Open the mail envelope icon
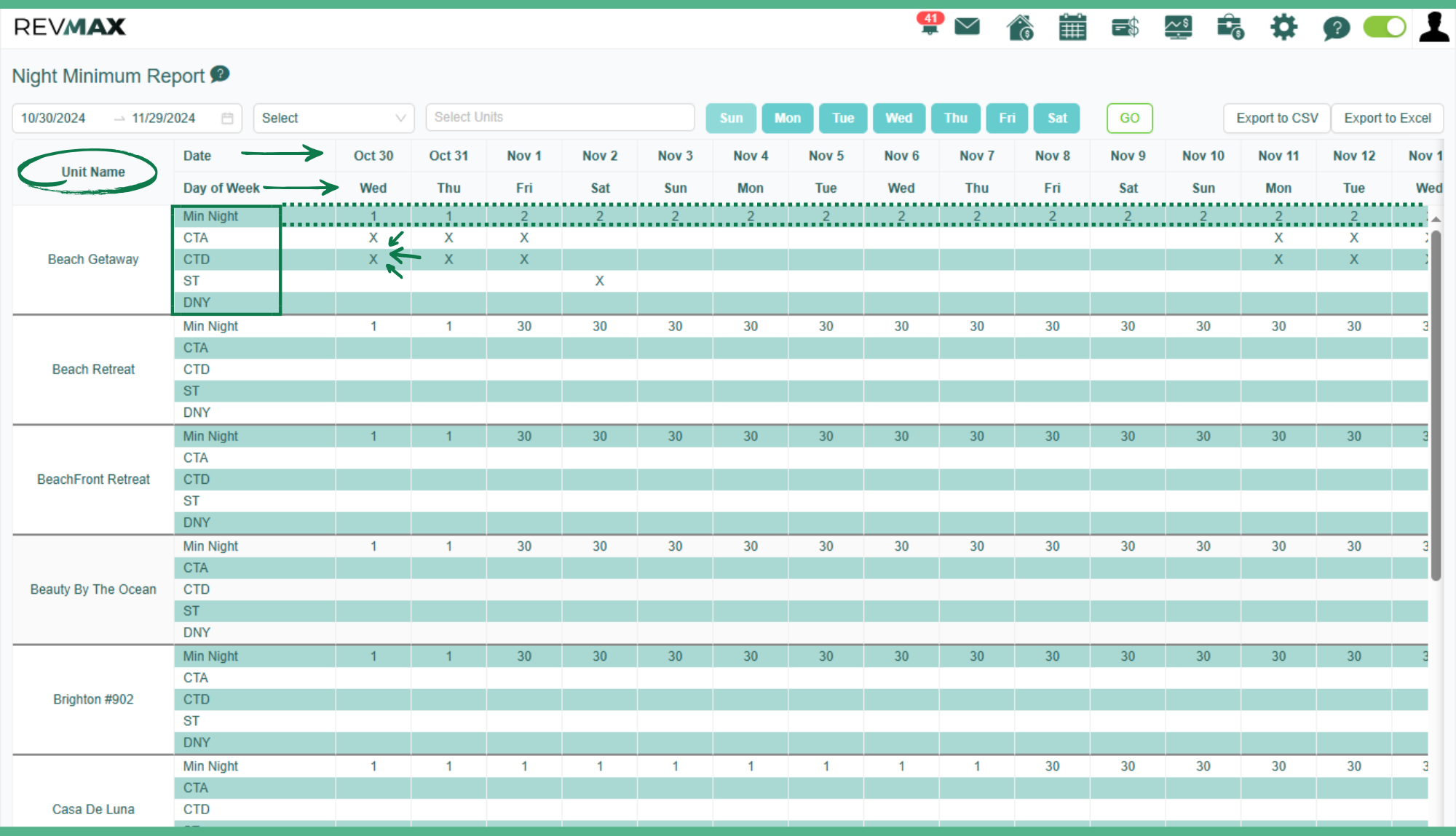1456x836 pixels. [967, 28]
